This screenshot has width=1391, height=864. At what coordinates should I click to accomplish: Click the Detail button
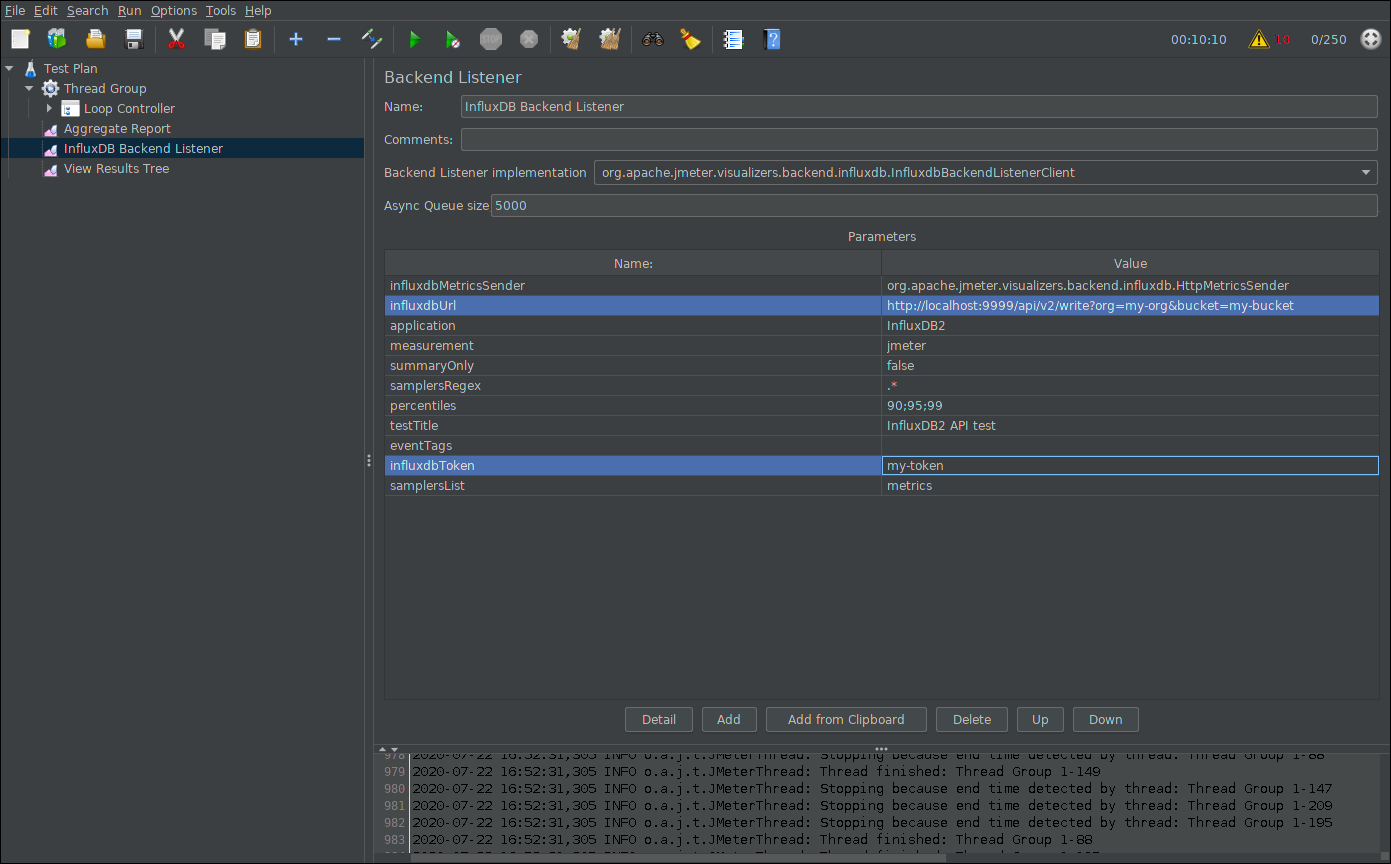659,719
